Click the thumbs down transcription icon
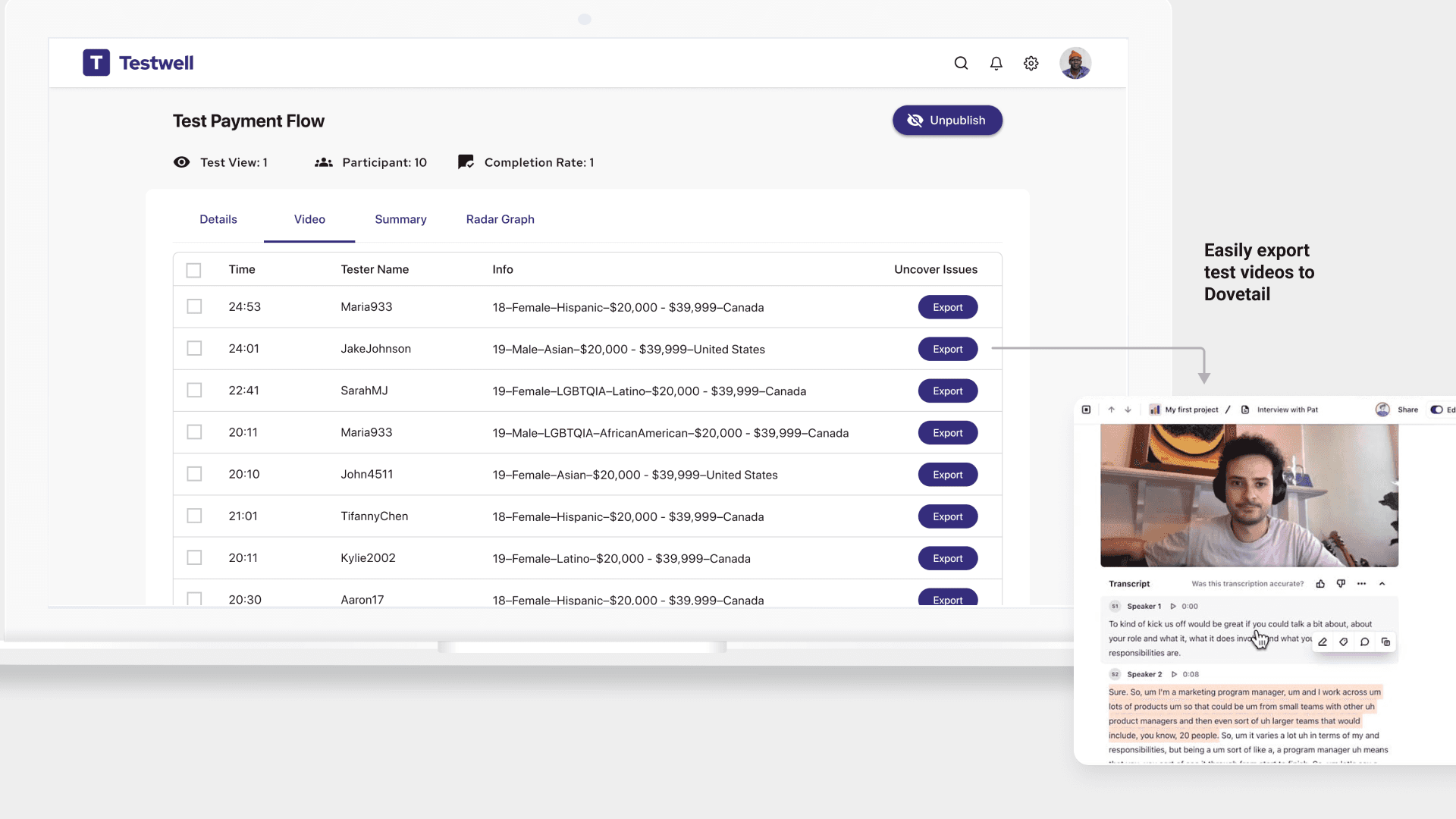 pos(1341,584)
